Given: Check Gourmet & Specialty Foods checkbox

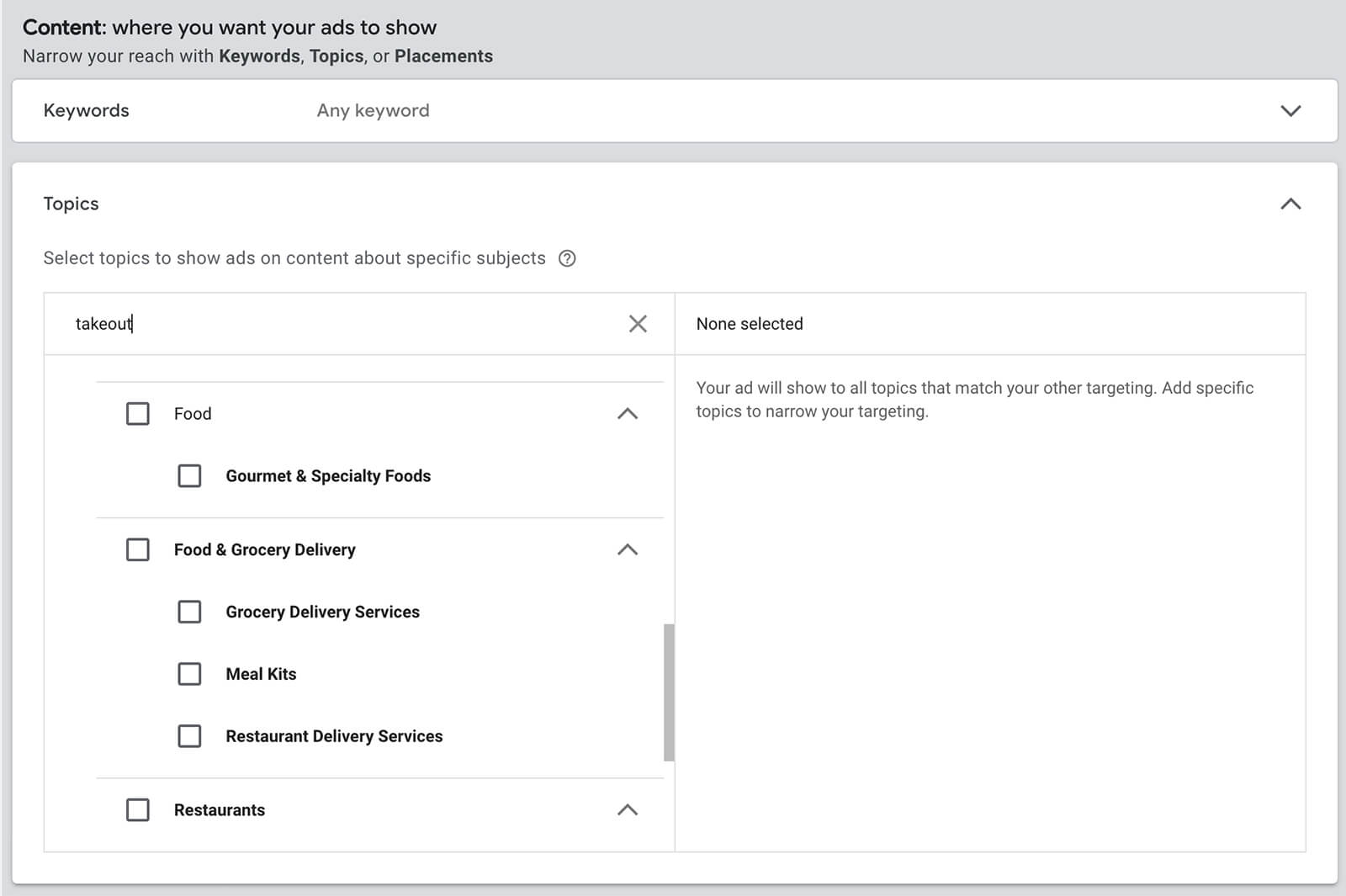Looking at the screenshot, I should tap(189, 476).
